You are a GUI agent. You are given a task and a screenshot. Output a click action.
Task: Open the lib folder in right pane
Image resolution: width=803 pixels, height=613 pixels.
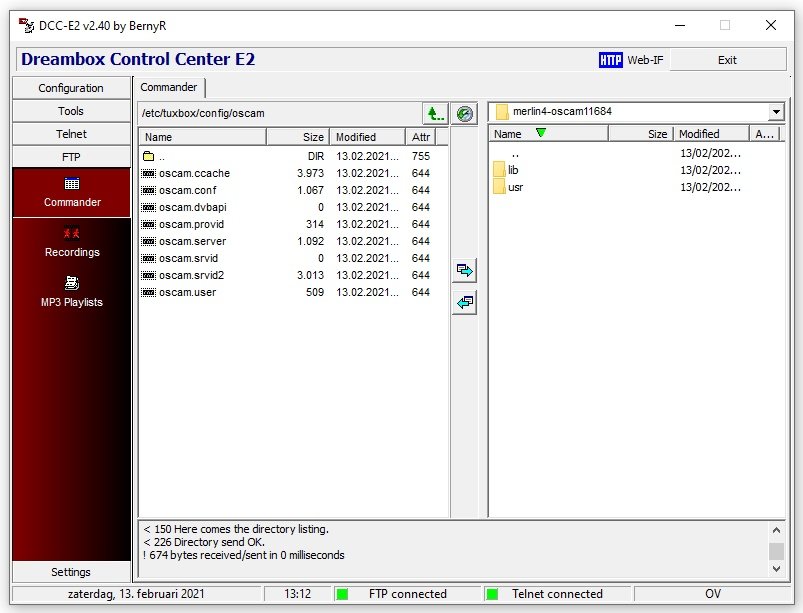pos(512,170)
